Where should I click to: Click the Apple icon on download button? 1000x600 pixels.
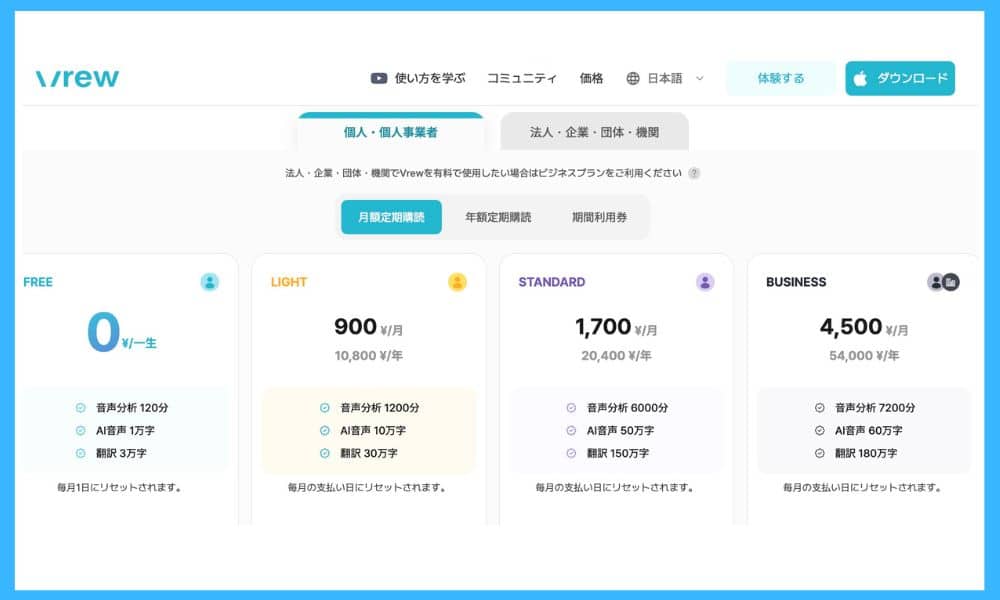pyautogui.click(x=860, y=78)
